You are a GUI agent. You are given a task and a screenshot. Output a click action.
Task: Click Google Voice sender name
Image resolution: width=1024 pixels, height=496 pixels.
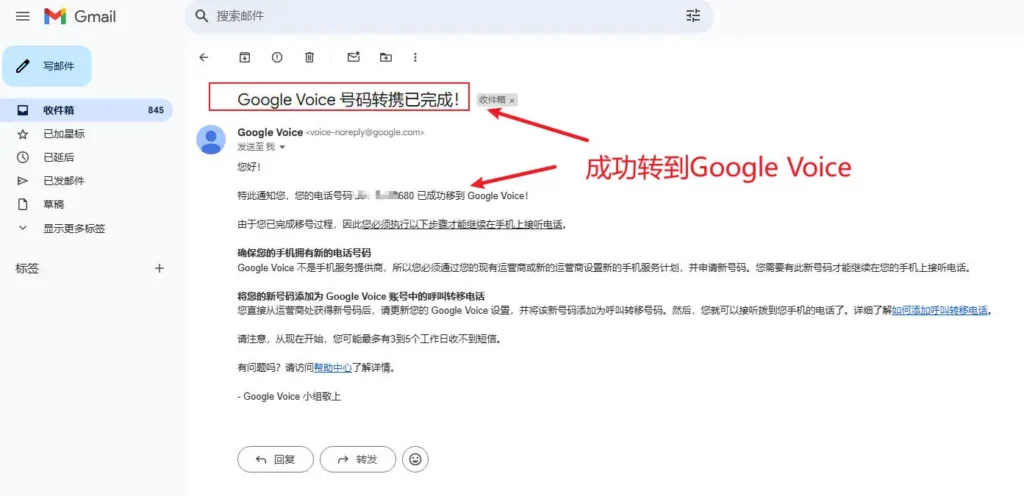(270, 132)
